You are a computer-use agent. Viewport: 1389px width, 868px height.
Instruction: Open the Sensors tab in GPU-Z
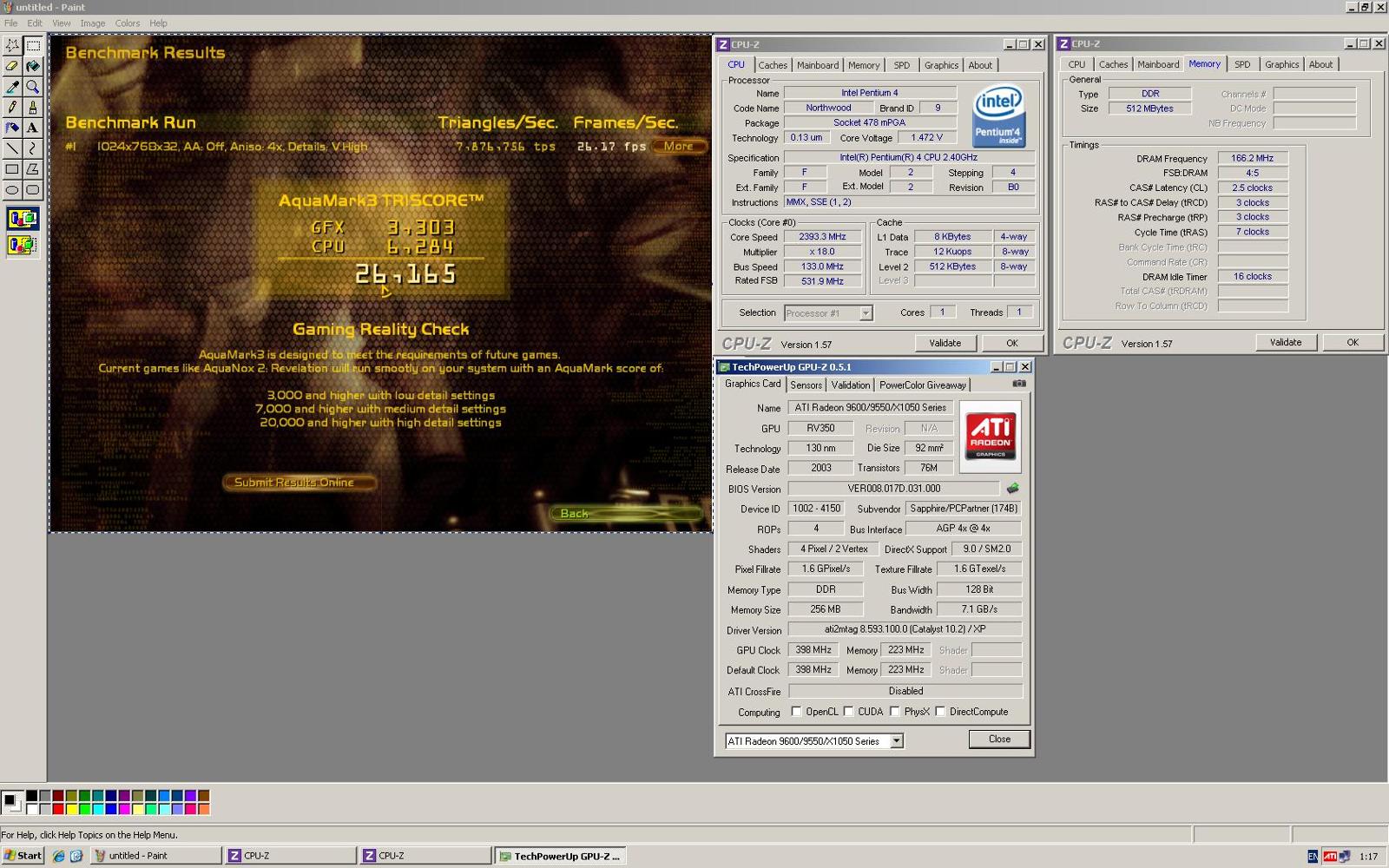806,385
